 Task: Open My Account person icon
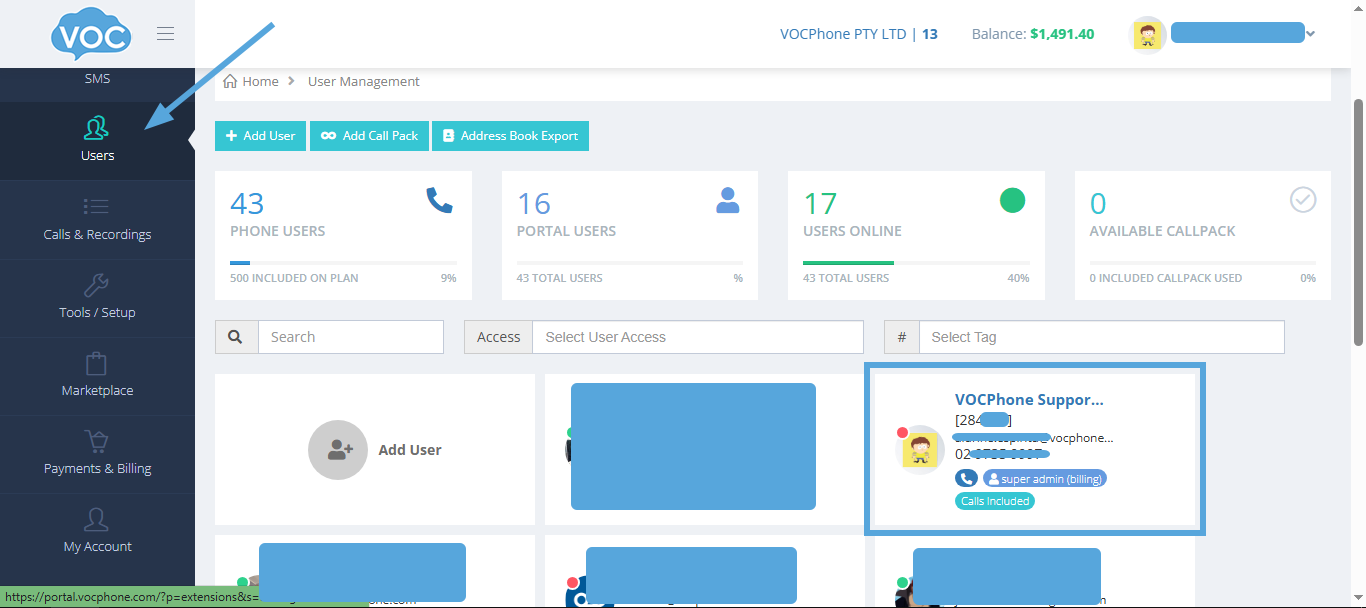point(97,519)
